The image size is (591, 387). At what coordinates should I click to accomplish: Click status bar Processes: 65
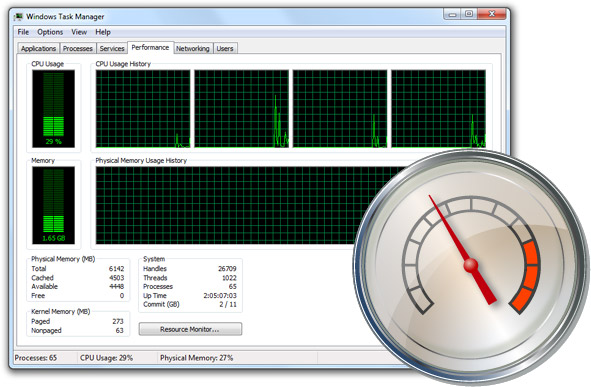(x=36, y=358)
